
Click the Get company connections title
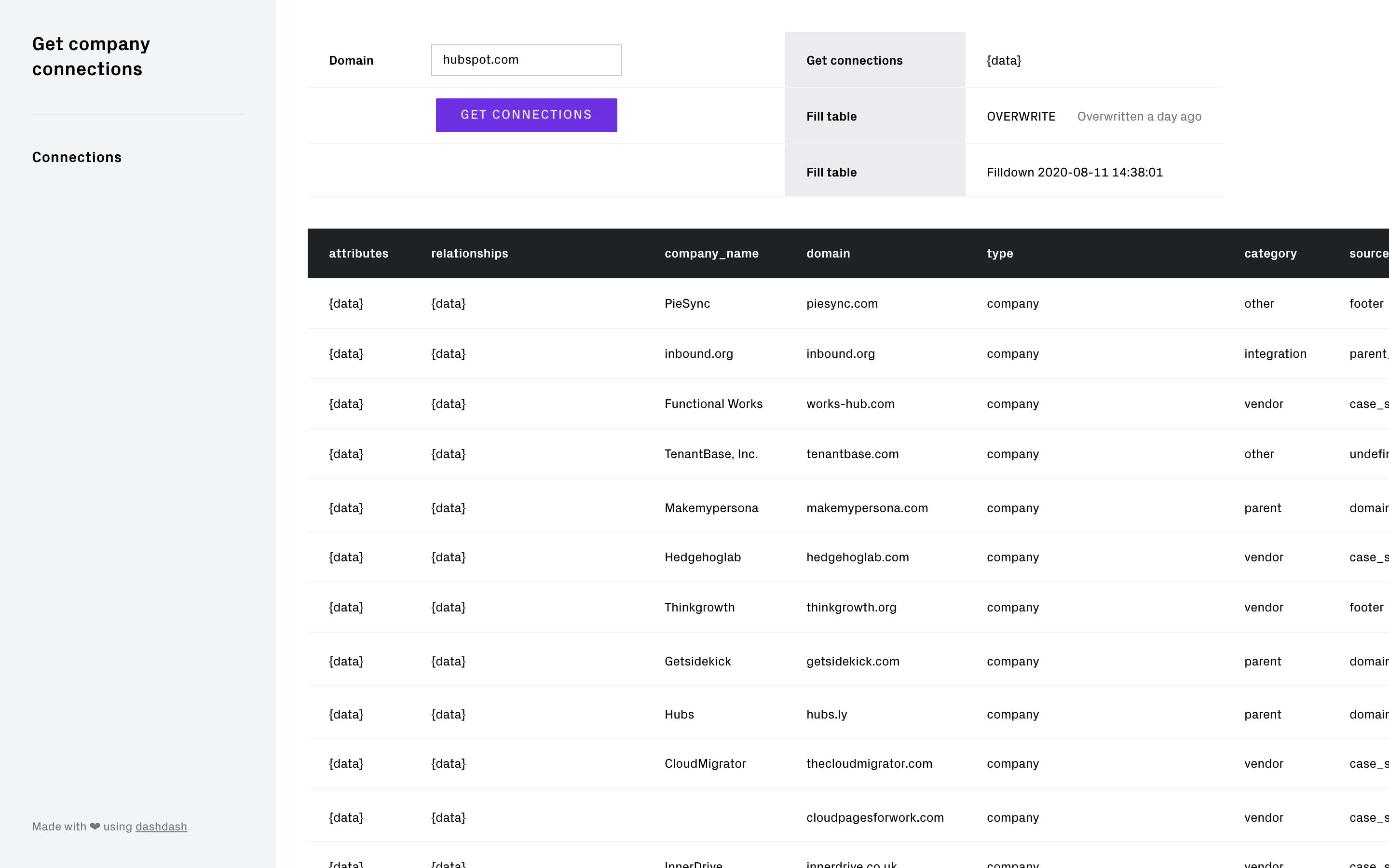click(x=91, y=56)
